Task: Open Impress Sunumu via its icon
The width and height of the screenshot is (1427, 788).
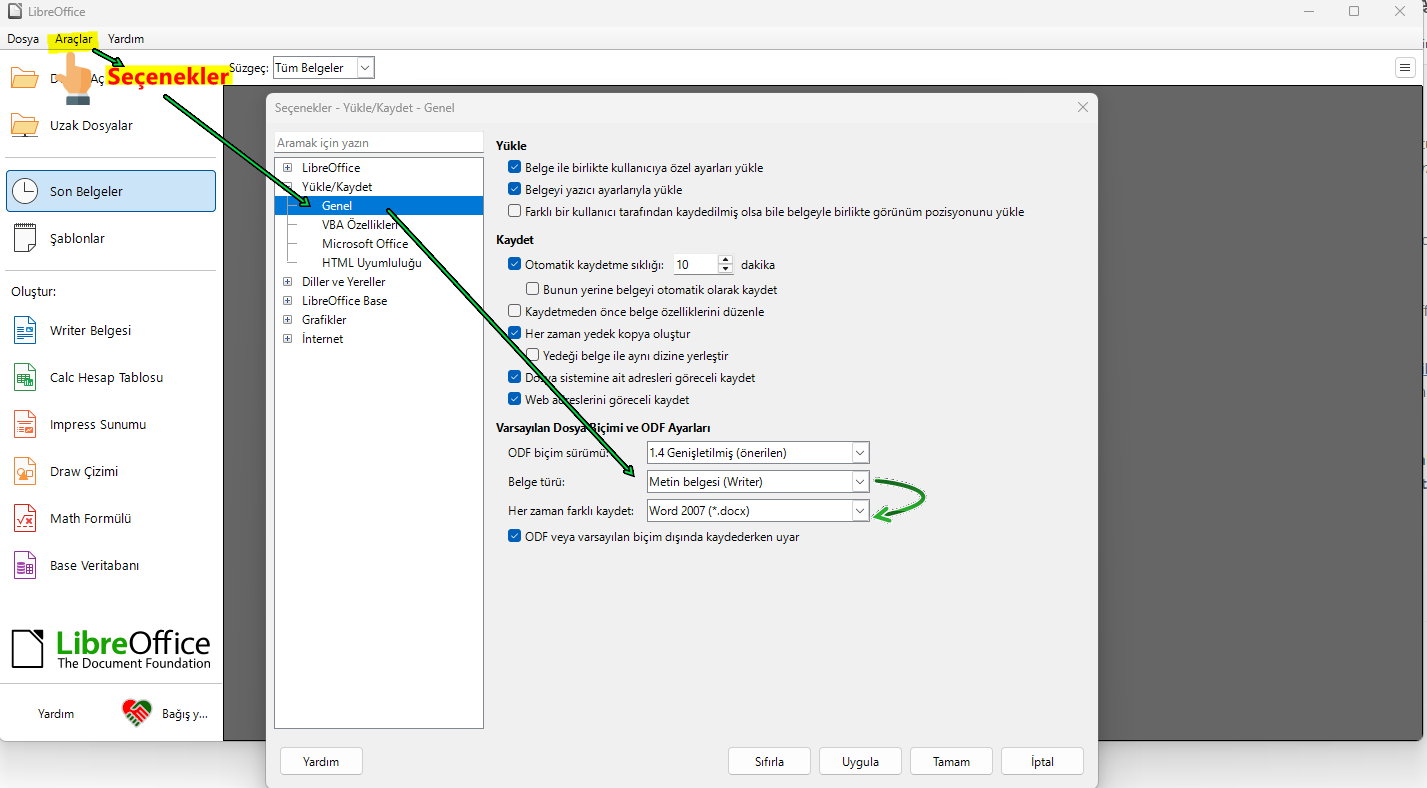Action: 24,424
